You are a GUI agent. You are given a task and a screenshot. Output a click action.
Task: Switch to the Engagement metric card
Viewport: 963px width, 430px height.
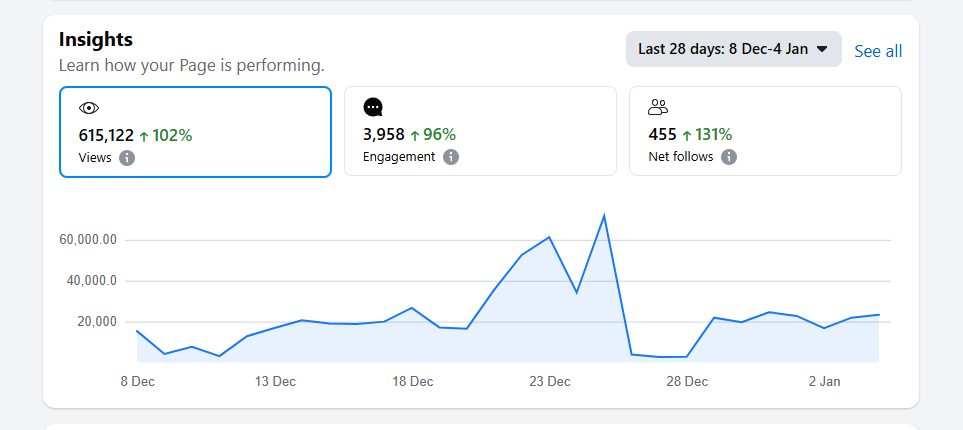coord(480,131)
